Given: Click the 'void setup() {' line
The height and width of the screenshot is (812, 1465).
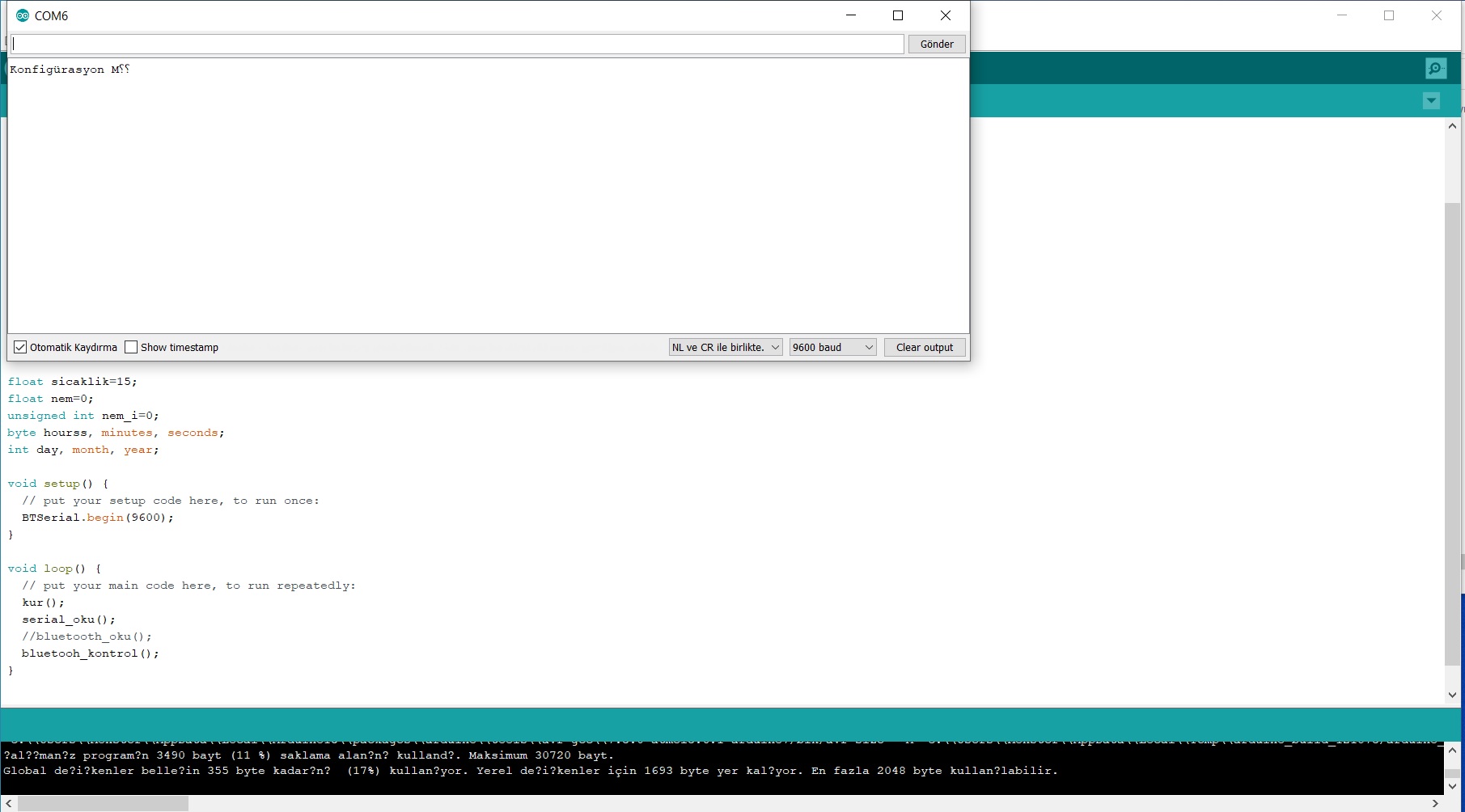Looking at the screenshot, I should tap(58, 484).
